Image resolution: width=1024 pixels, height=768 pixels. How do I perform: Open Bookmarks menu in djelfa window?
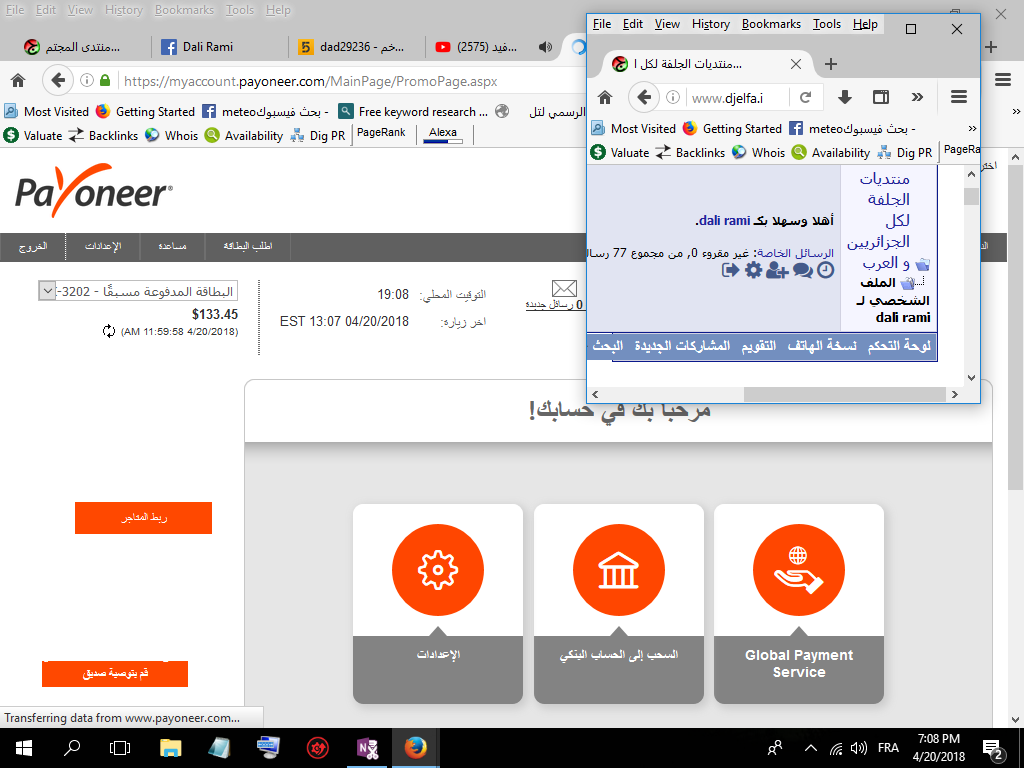coord(771,24)
